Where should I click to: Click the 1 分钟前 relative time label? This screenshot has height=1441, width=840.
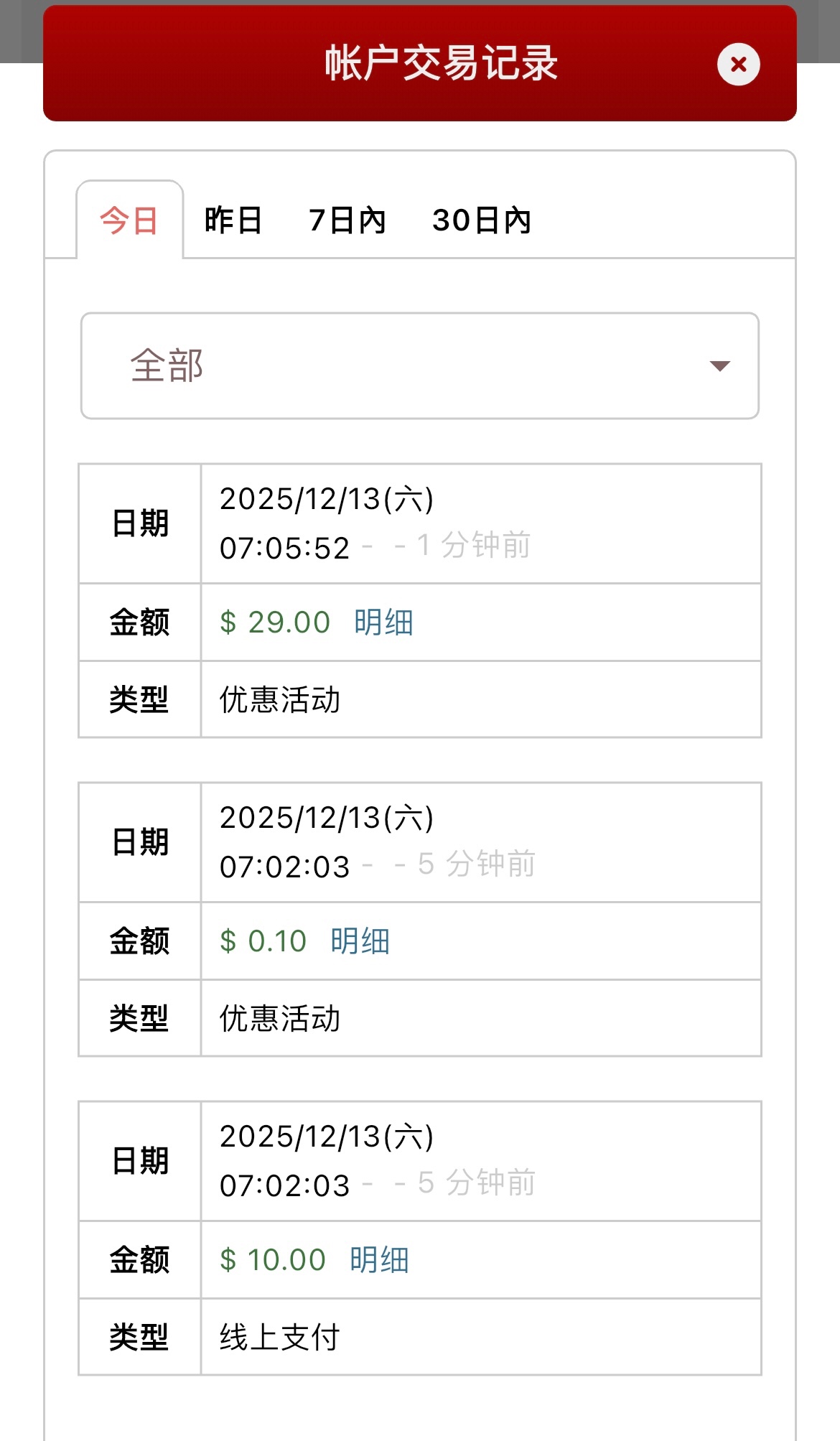tap(474, 546)
